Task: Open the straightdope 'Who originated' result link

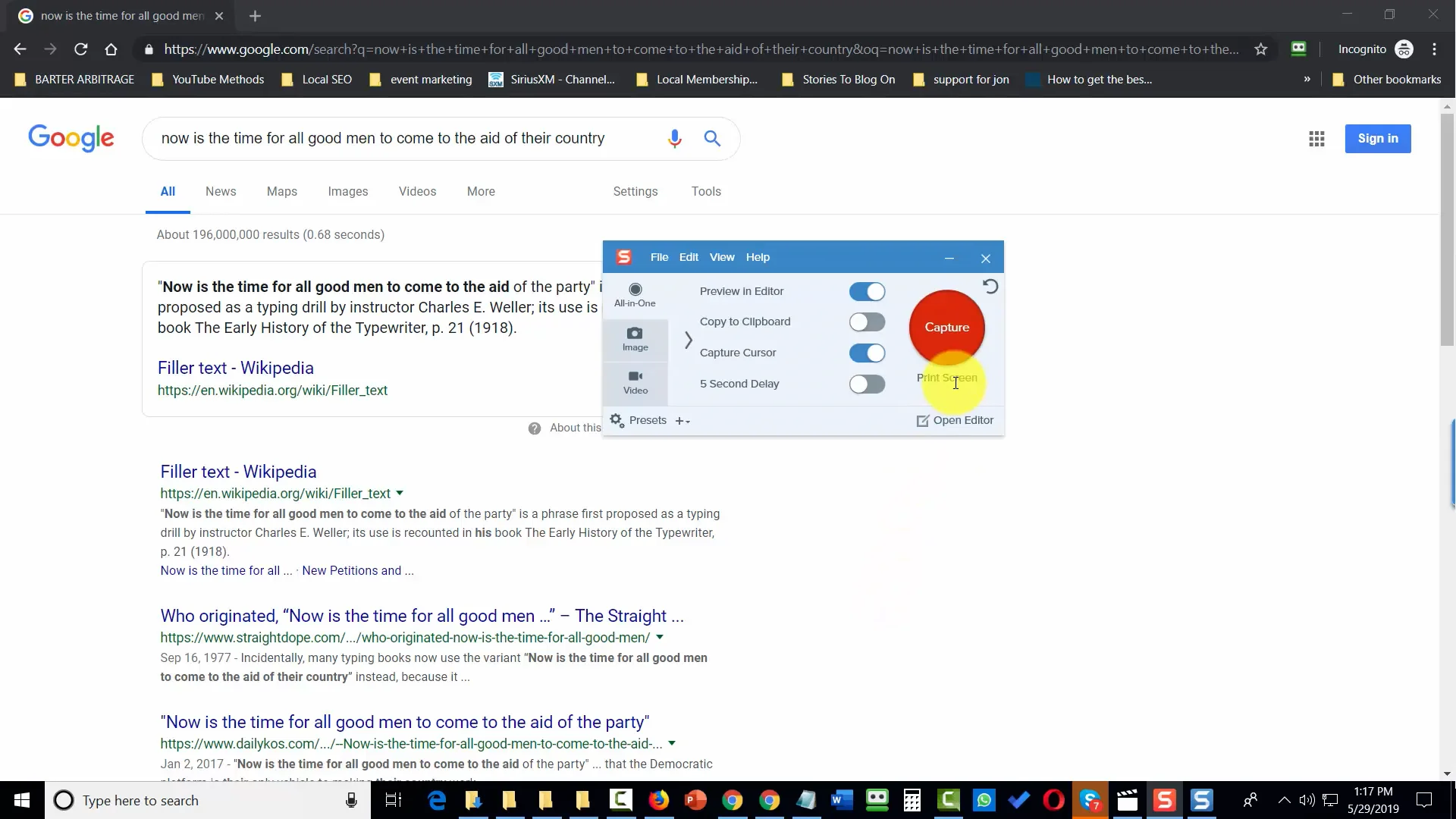Action: coord(422,616)
